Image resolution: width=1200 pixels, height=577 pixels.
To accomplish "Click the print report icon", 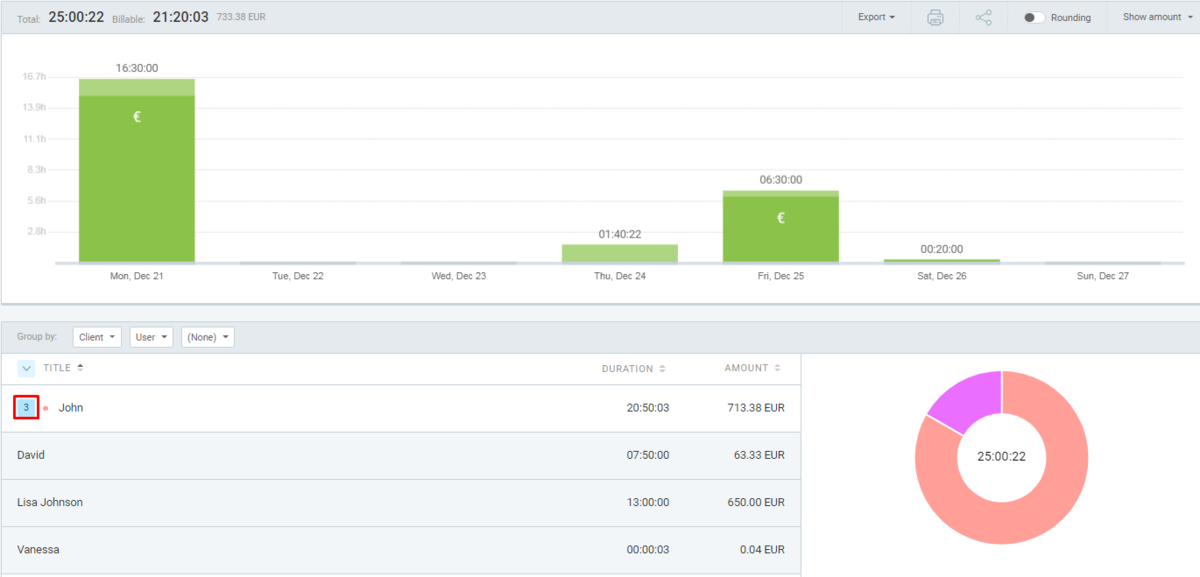I will click(x=935, y=17).
